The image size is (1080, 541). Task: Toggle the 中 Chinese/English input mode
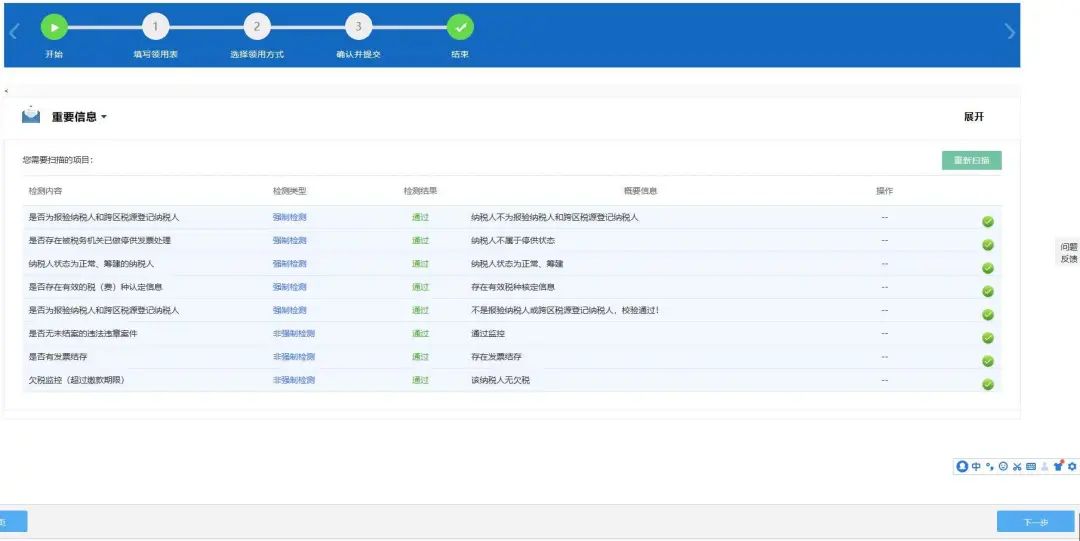point(976,467)
